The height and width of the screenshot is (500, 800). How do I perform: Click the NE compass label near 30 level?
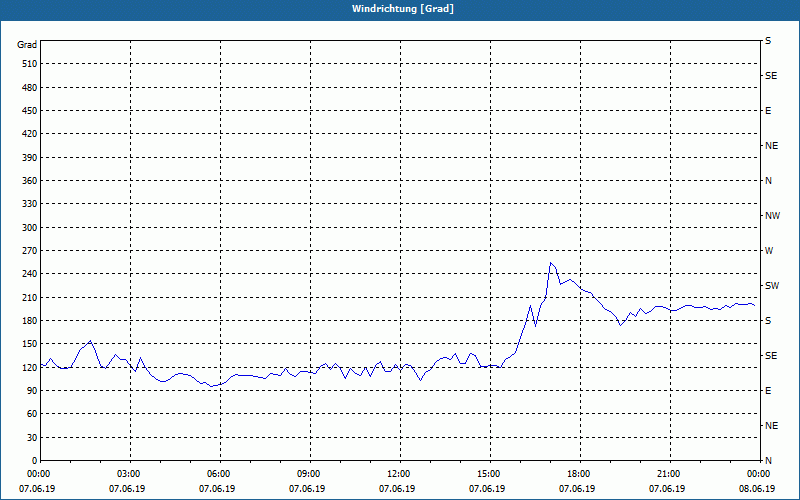point(772,426)
